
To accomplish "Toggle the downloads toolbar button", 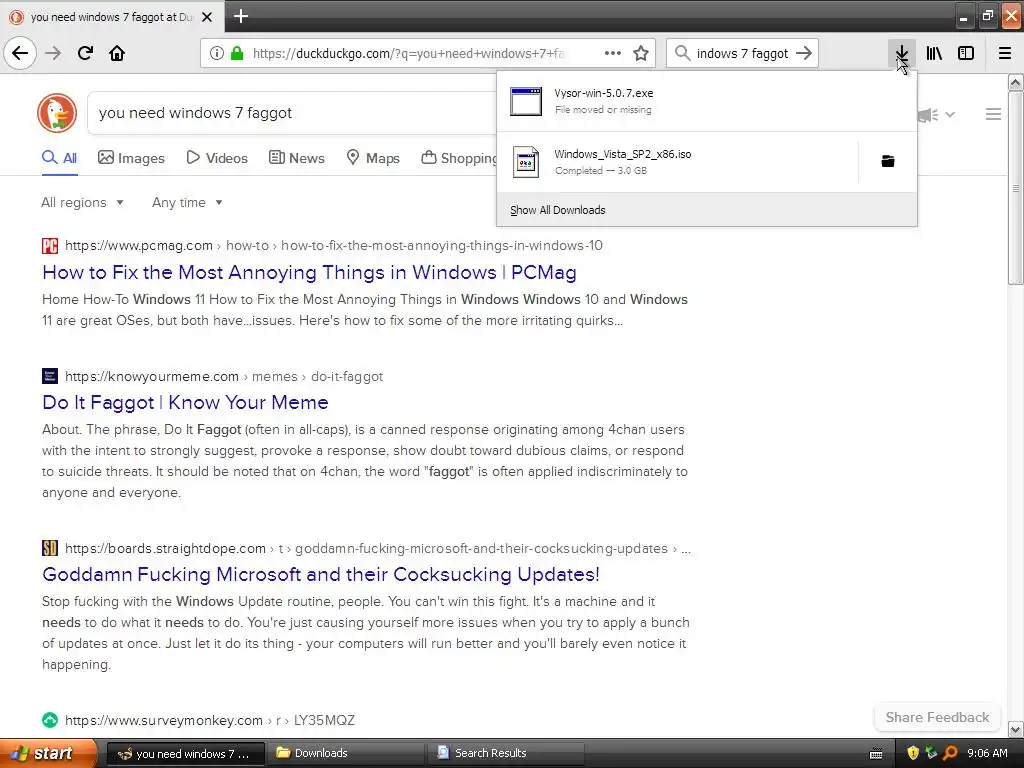I will tap(901, 53).
